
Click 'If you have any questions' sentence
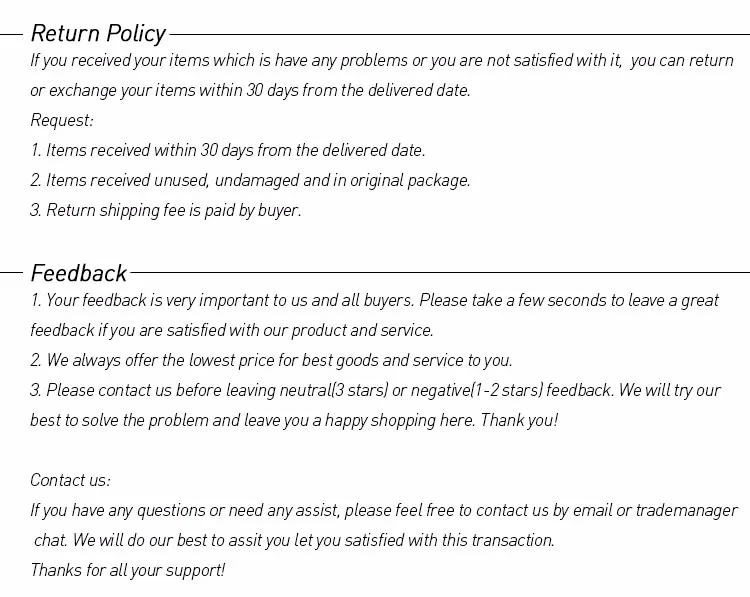(x=384, y=510)
